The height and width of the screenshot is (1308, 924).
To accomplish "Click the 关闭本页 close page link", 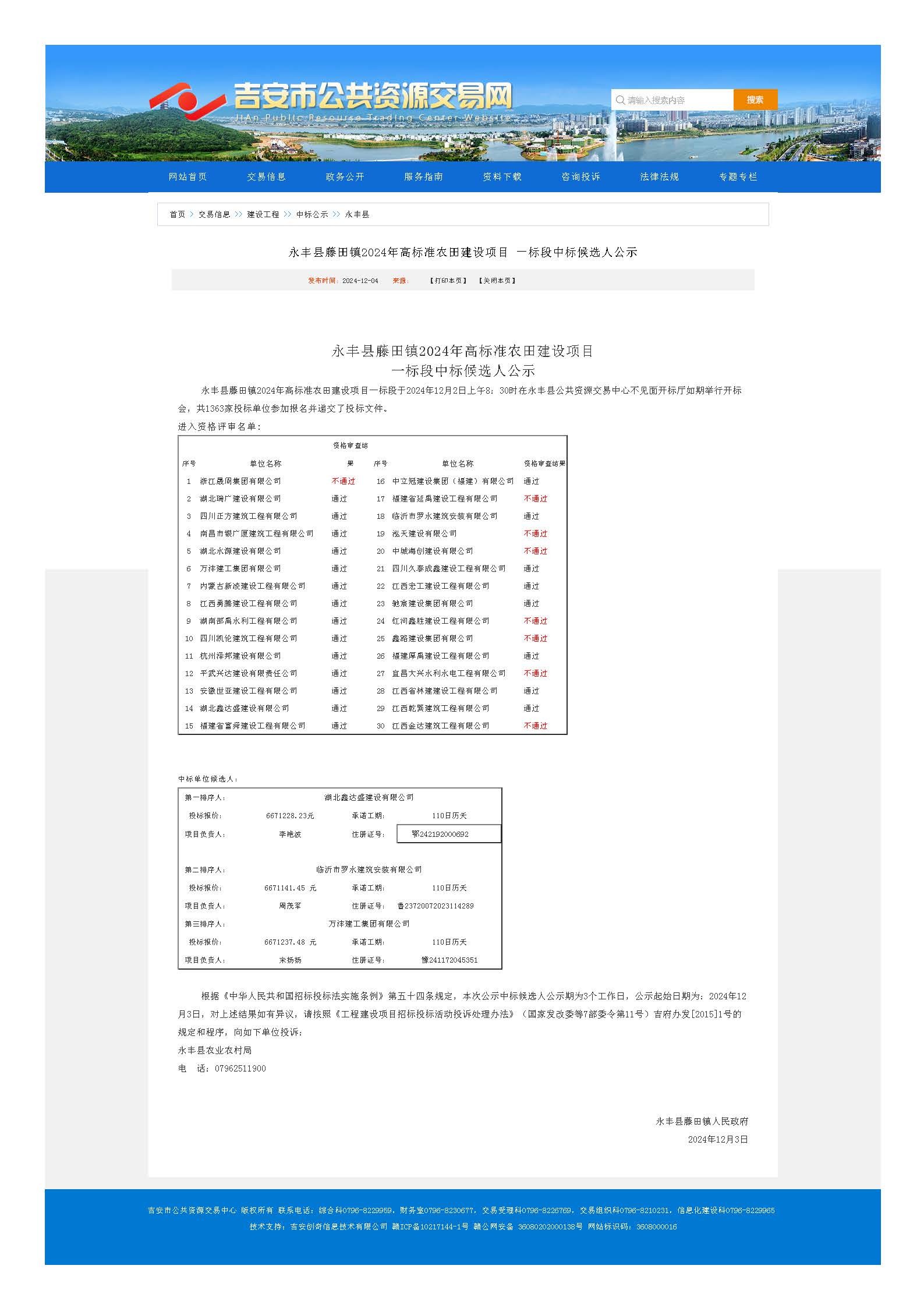I will click(x=497, y=281).
